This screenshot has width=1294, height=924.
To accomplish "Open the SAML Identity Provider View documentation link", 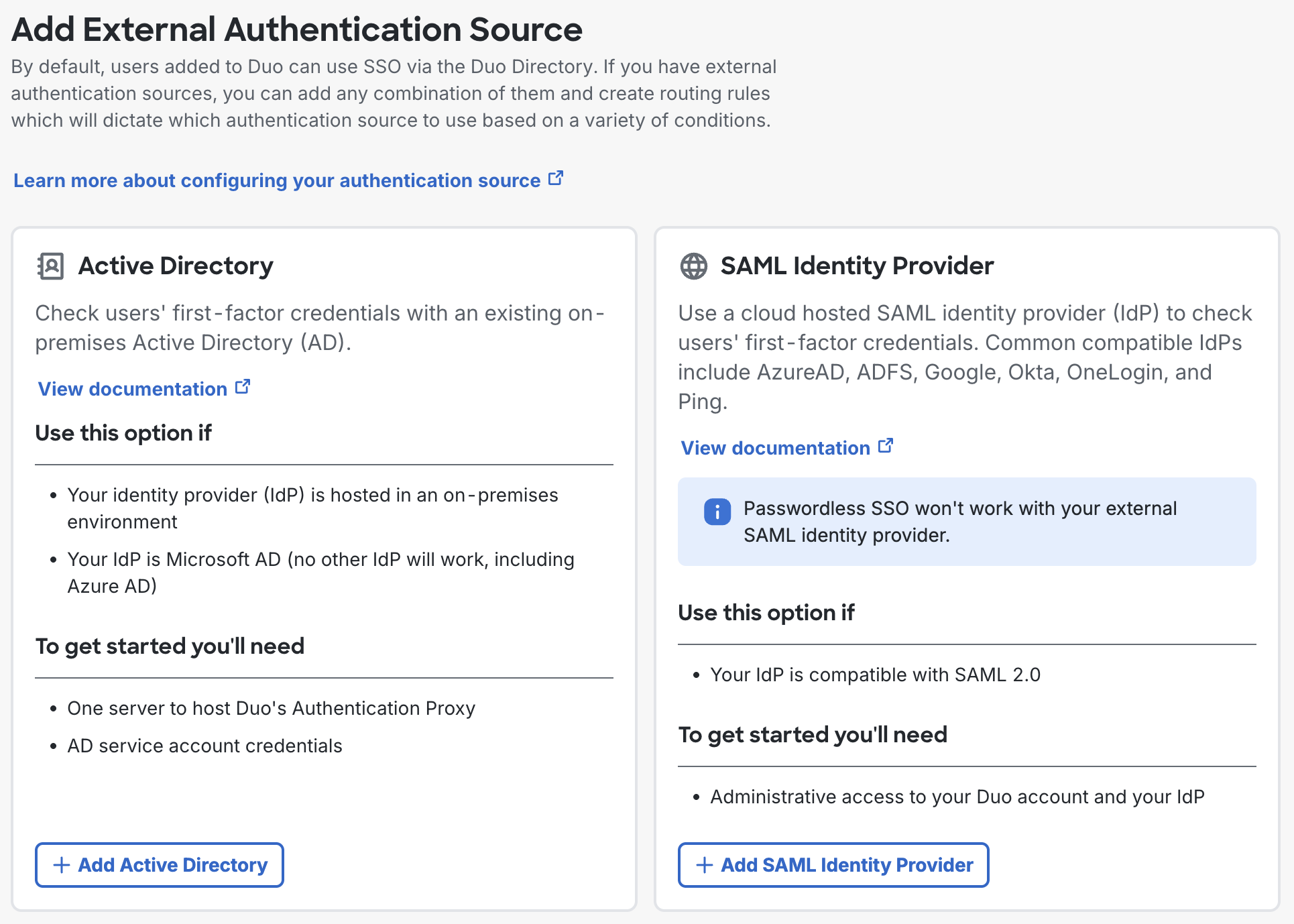I will (x=773, y=447).
